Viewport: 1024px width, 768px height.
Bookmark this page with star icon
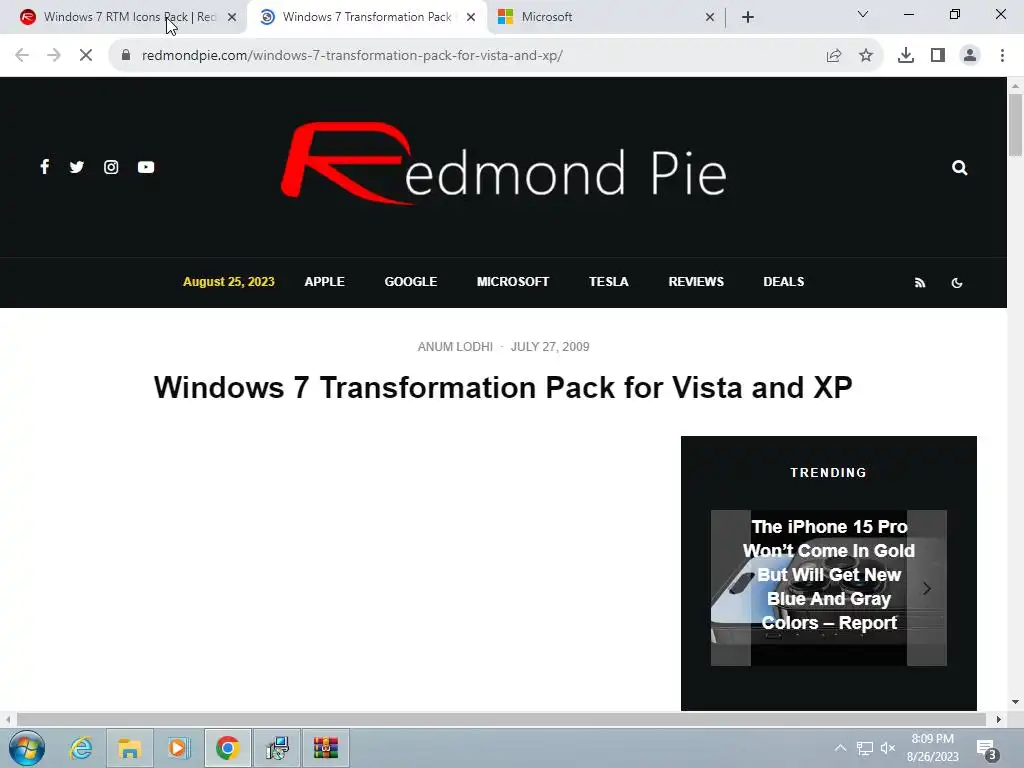click(x=866, y=56)
